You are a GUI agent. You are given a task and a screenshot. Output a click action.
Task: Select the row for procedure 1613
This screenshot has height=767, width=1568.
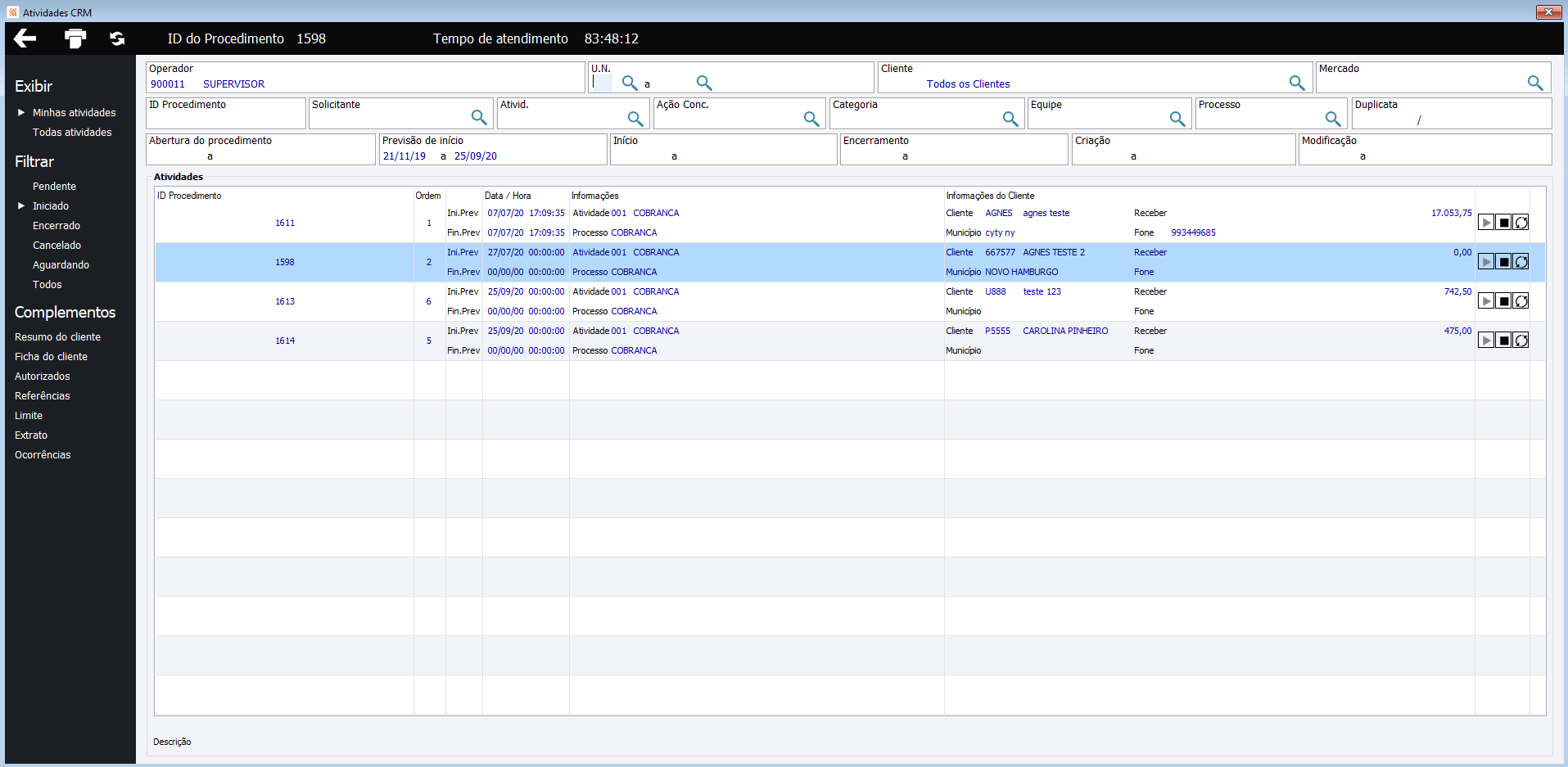point(285,302)
